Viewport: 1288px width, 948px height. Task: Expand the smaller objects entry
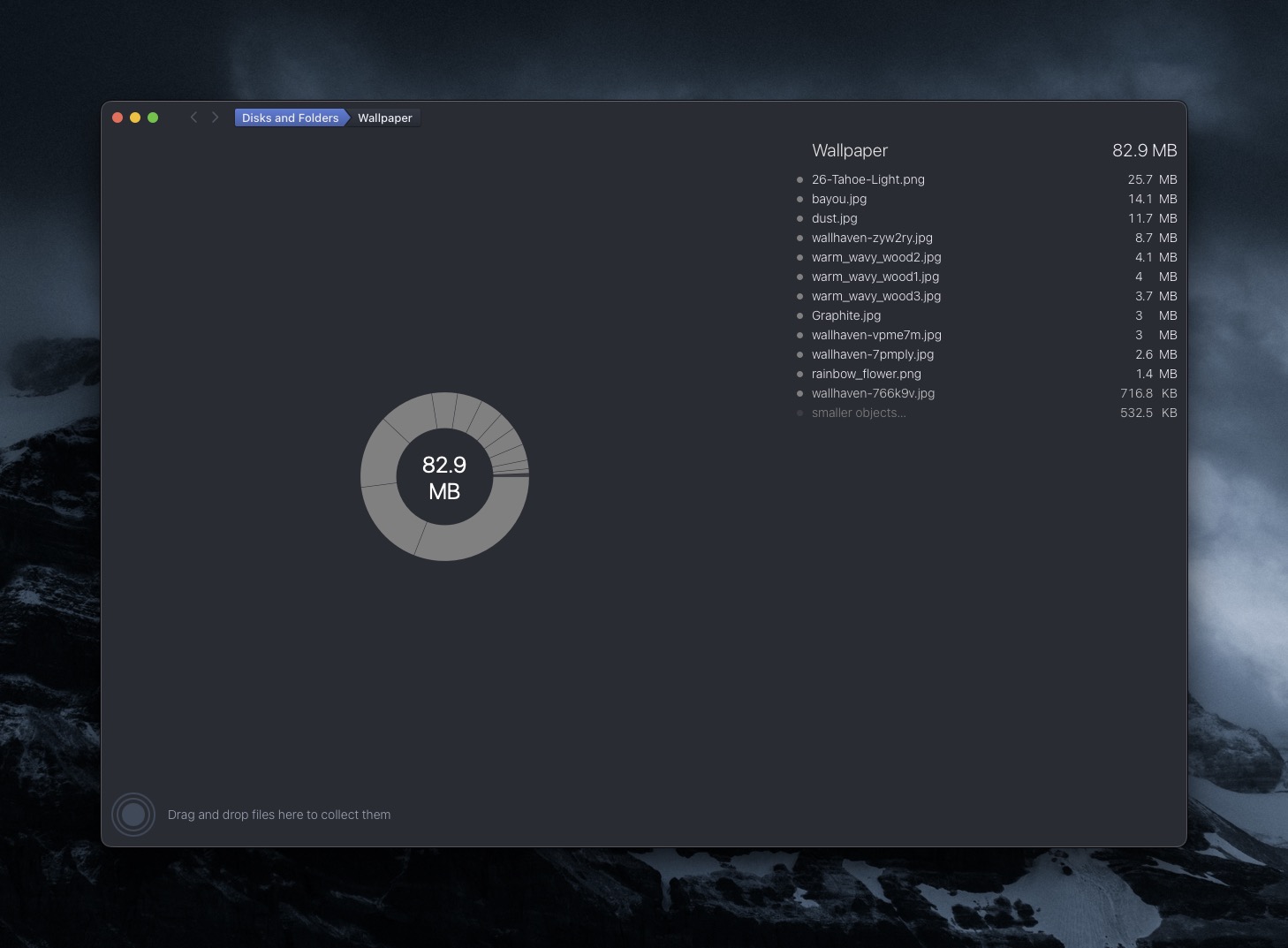coord(858,413)
